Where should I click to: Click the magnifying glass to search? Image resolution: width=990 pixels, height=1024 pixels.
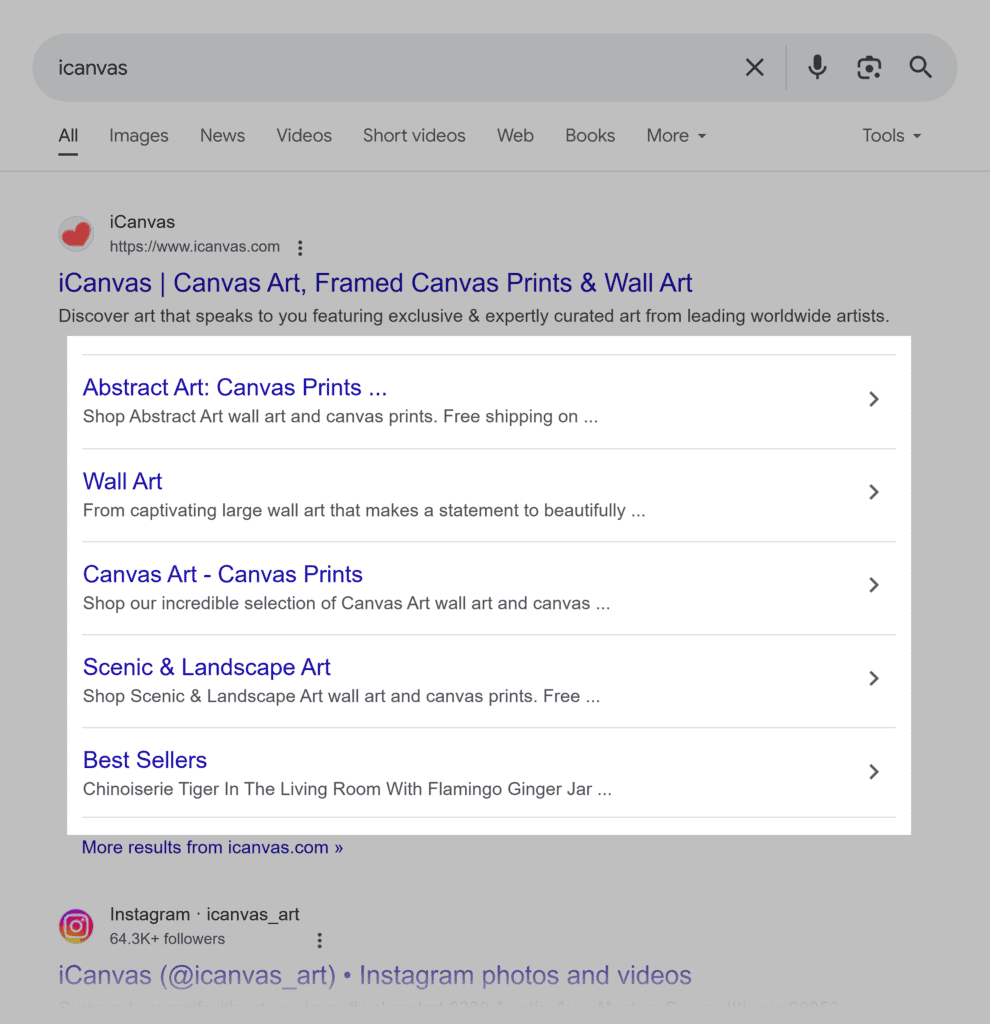click(x=920, y=67)
